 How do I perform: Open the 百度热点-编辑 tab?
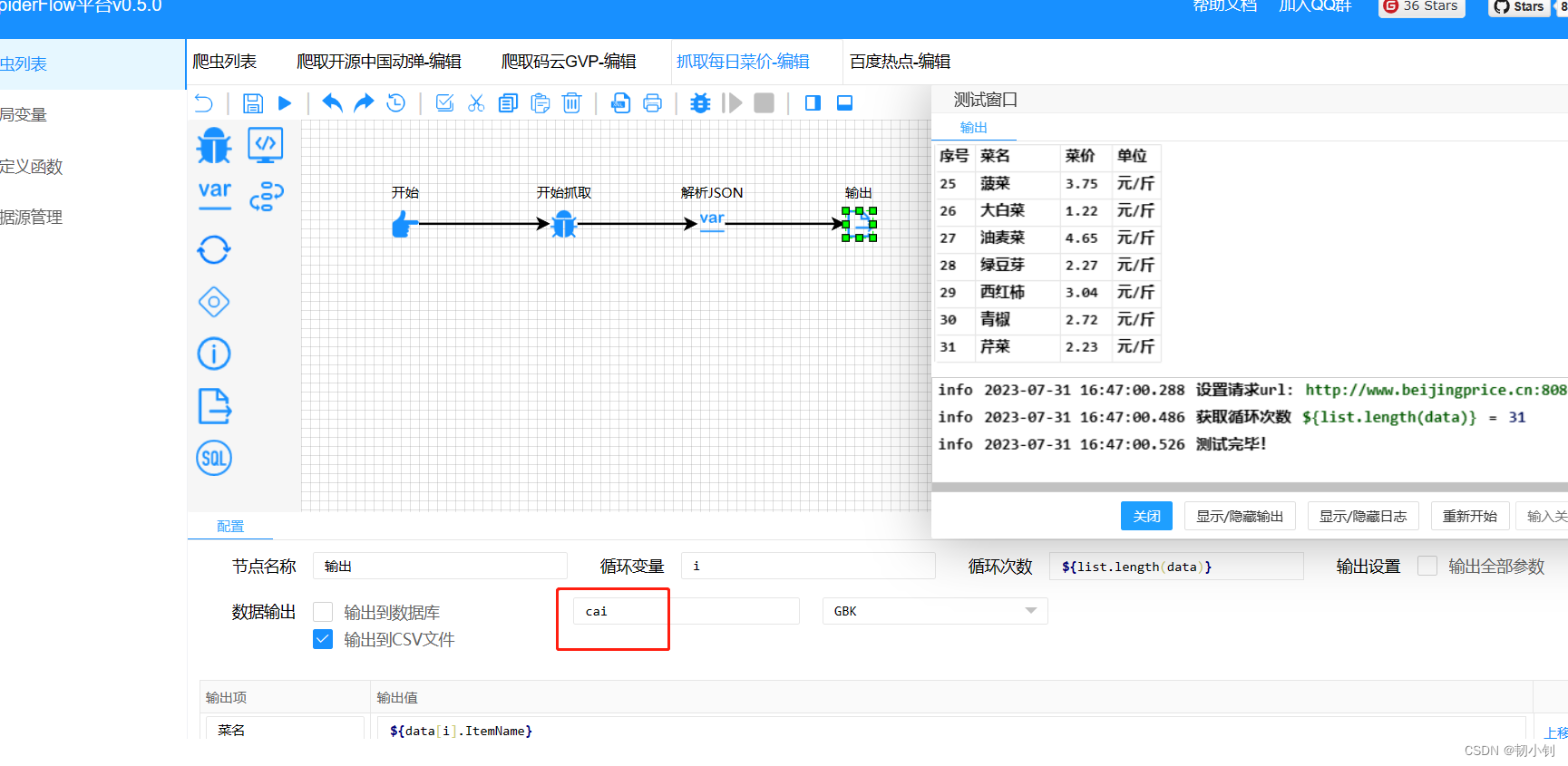(x=900, y=62)
